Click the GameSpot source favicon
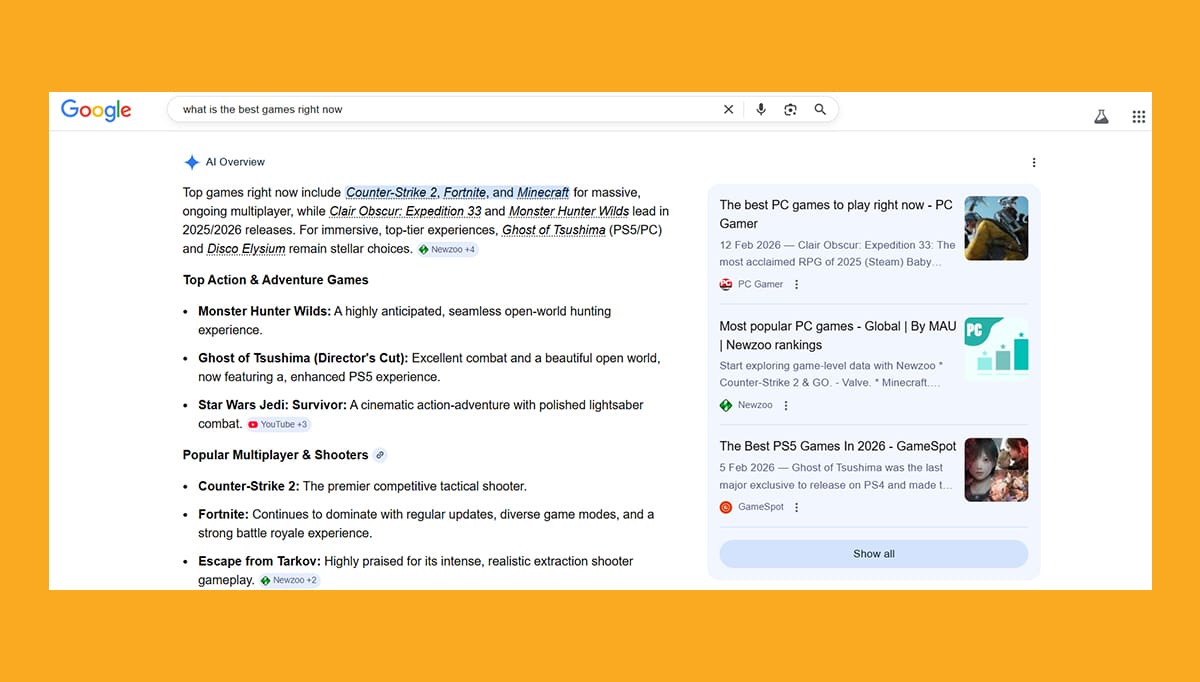This screenshot has width=1200, height=682. (x=726, y=507)
